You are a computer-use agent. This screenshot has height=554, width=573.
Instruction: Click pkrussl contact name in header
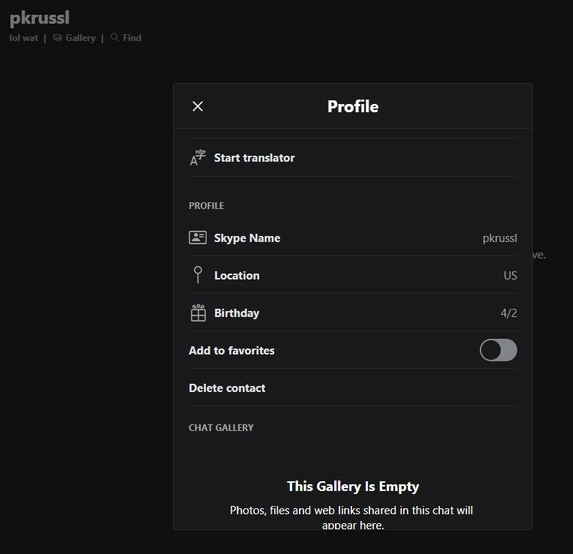pyautogui.click(x=39, y=18)
